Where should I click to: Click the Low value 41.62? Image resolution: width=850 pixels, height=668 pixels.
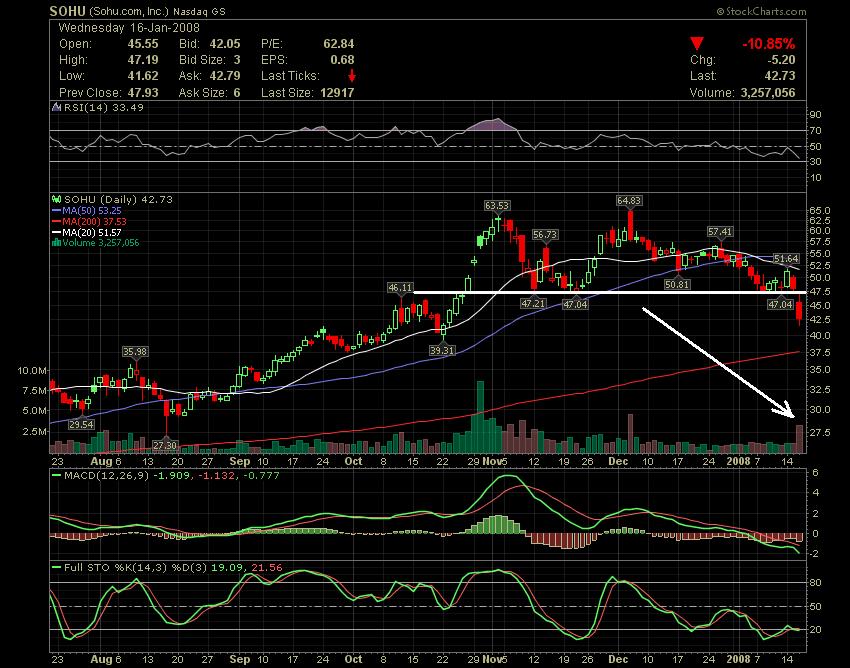click(x=143, y=76)
